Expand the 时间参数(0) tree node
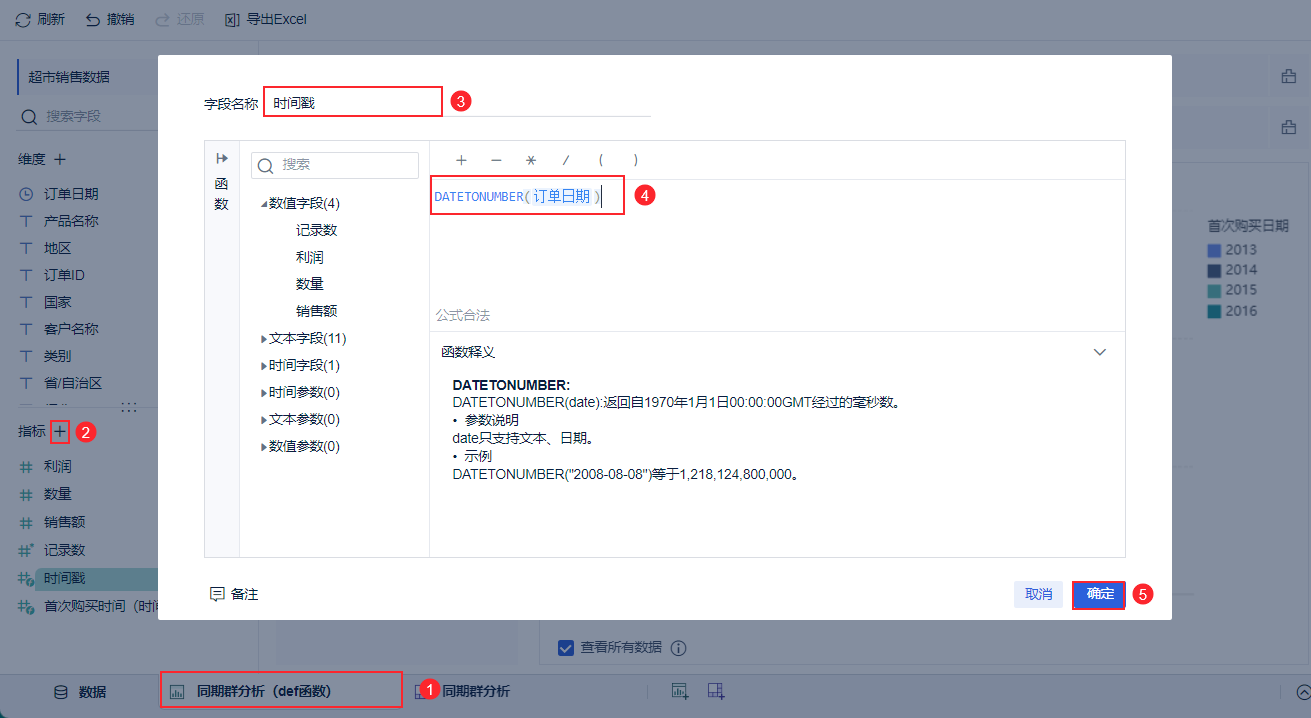The width and height of the screenshot is (1311, 718). [x=264, y=393]
